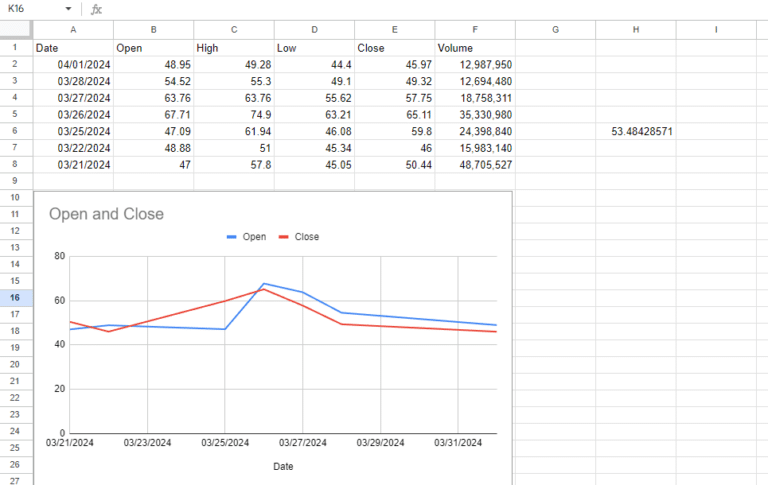The height and width of the screenshot is (485, 768).
Task: Select column I header
Action: click(716, 30)
